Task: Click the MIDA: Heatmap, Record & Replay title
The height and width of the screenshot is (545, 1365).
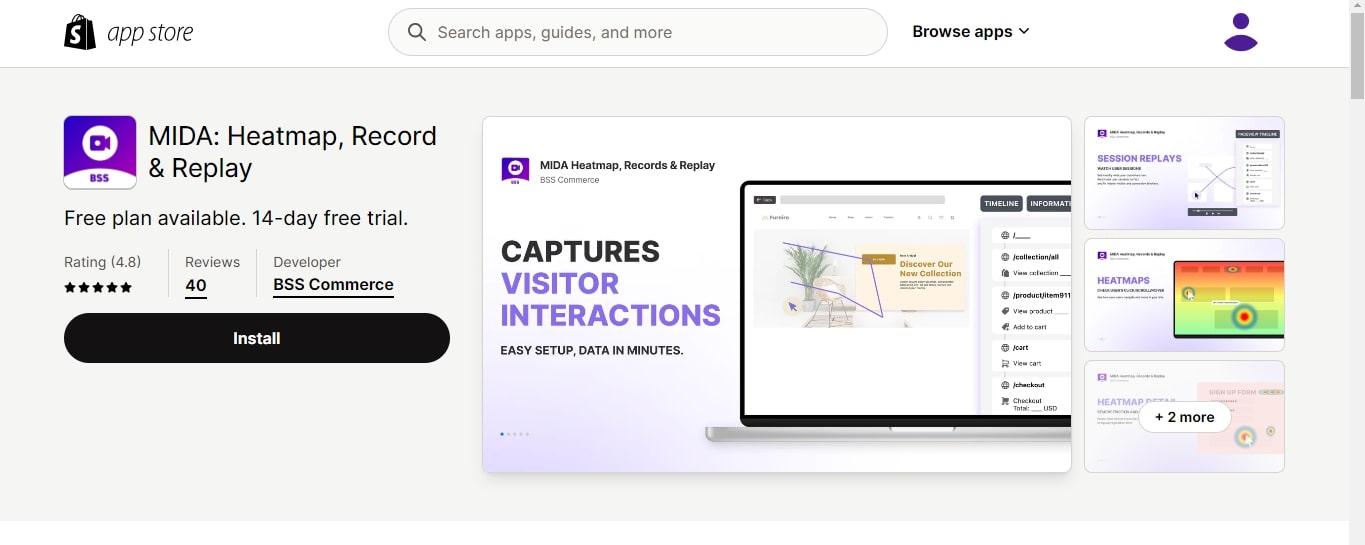Action: point(293,152)
